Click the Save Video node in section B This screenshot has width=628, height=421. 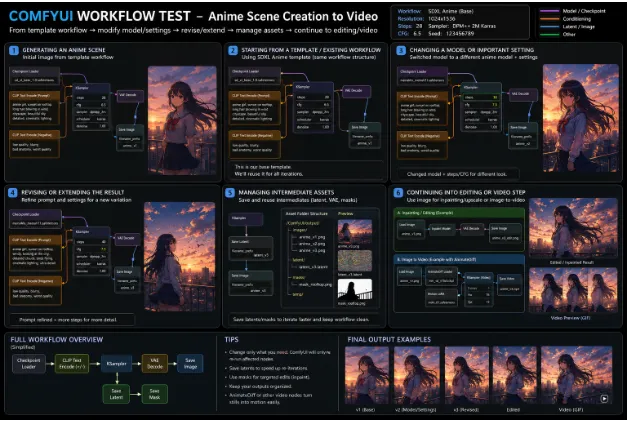coord(509,284)
